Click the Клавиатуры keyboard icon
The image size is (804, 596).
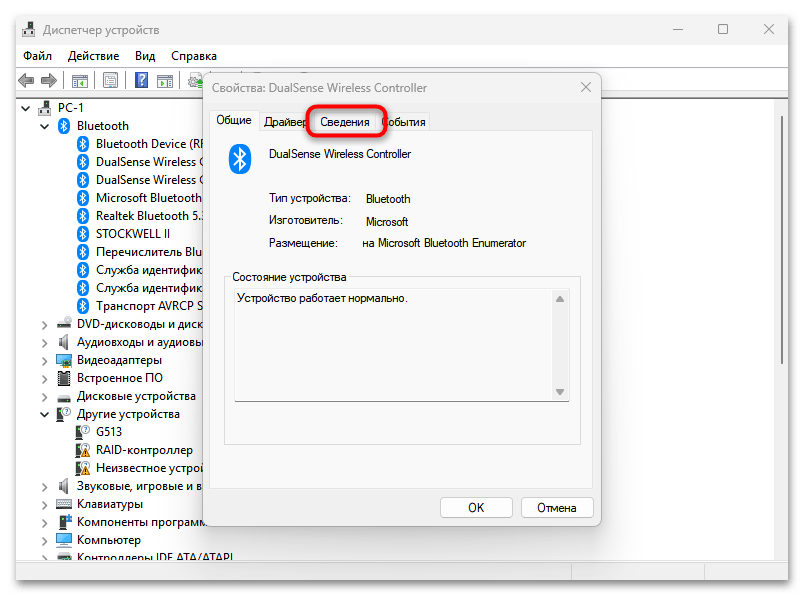tap(64, 504)
